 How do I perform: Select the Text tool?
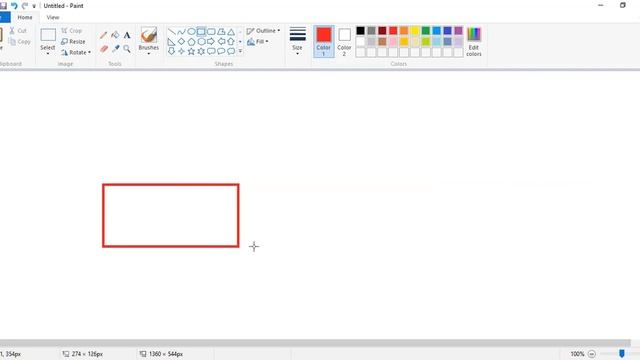pyautogui.click(x=127, y=36)
